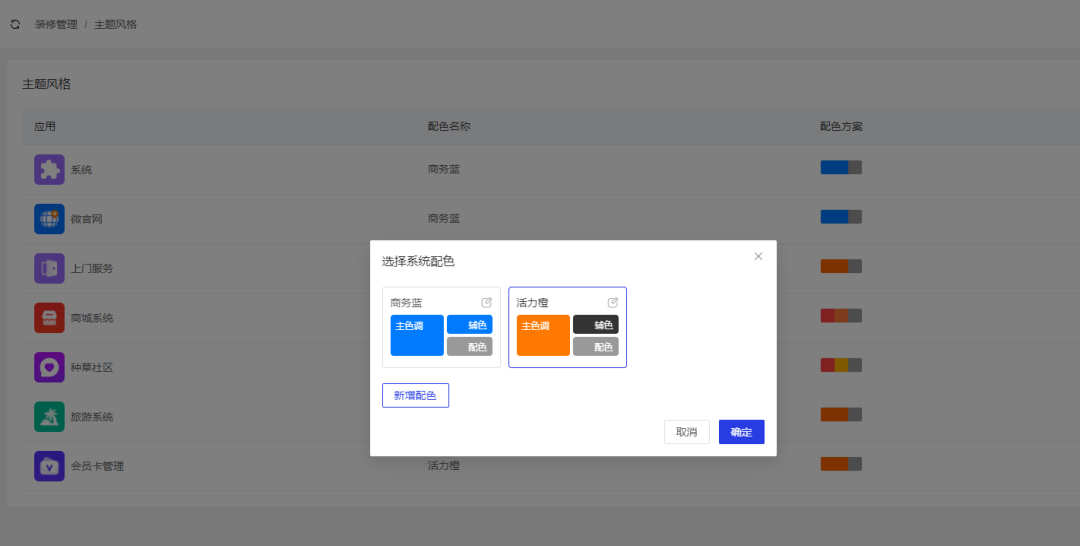Click the 新增配色 button
The width and height of the screenshot is (1080, 546).
(x=415, y=395)
